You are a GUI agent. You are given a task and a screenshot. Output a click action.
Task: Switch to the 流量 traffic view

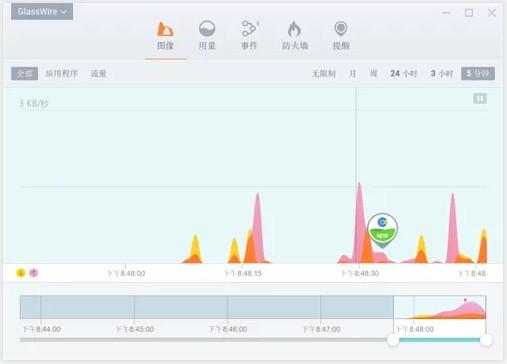pos(99,74)
